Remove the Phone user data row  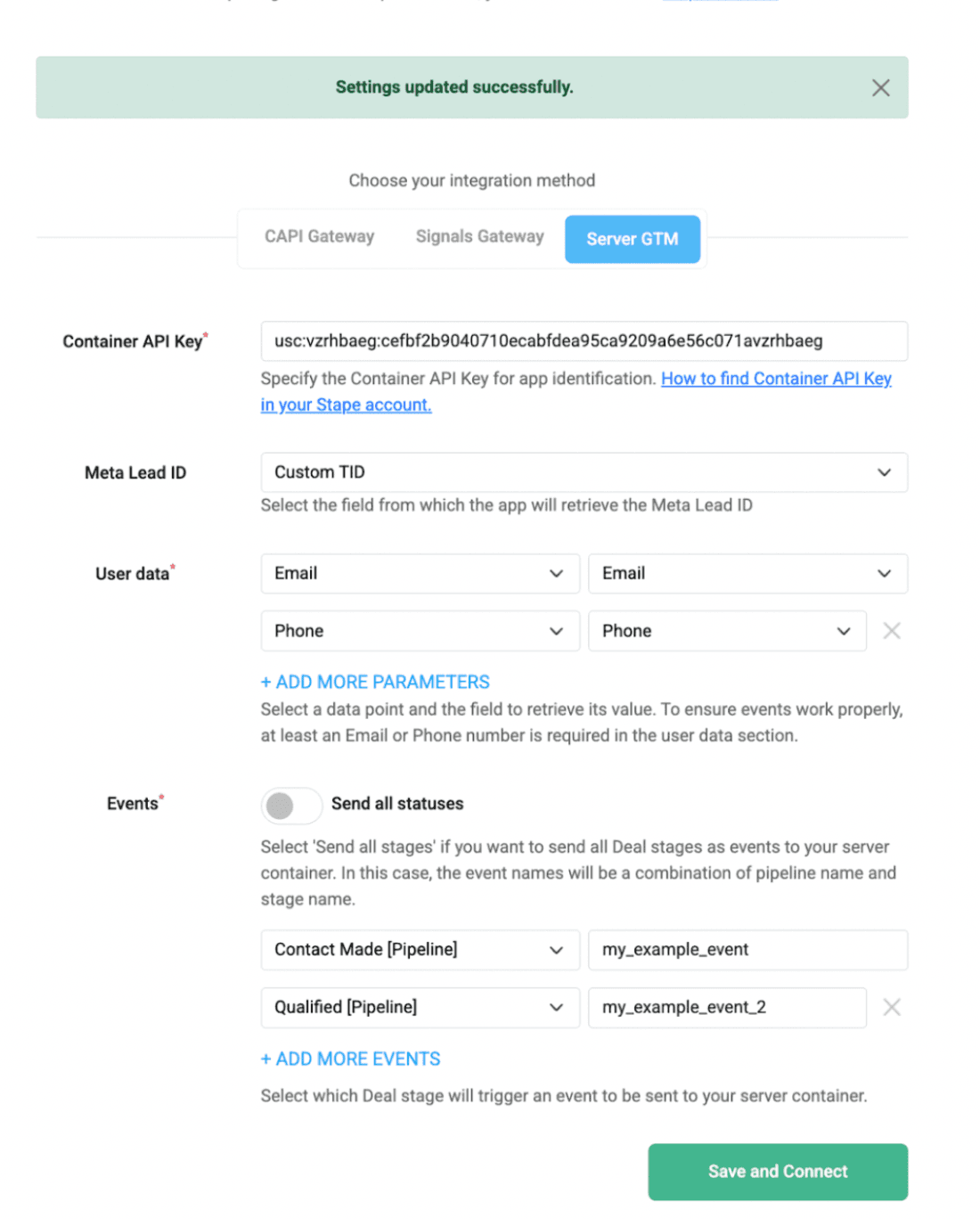[x=891, y=631]
